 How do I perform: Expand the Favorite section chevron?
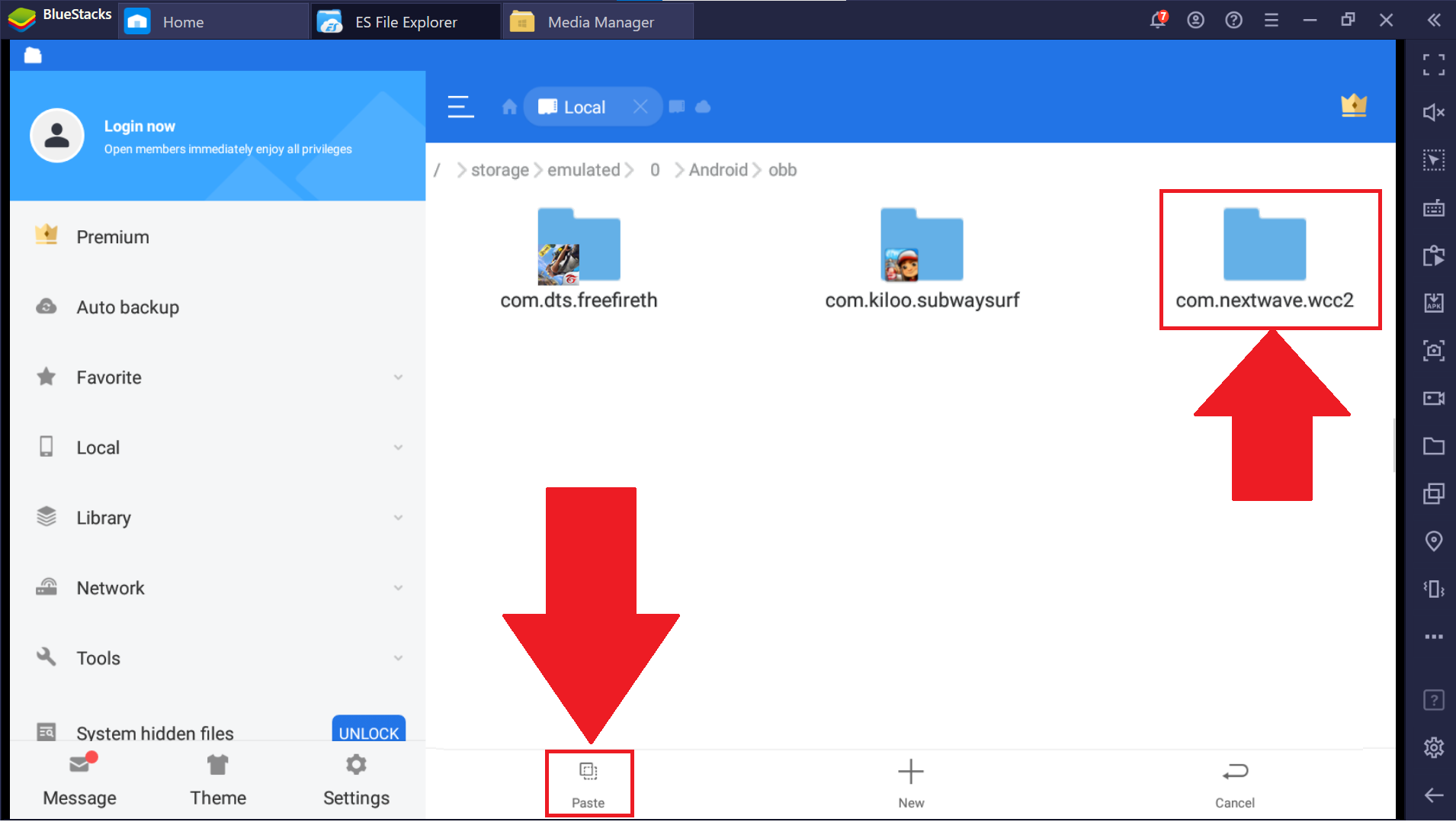tap(398, 377)
